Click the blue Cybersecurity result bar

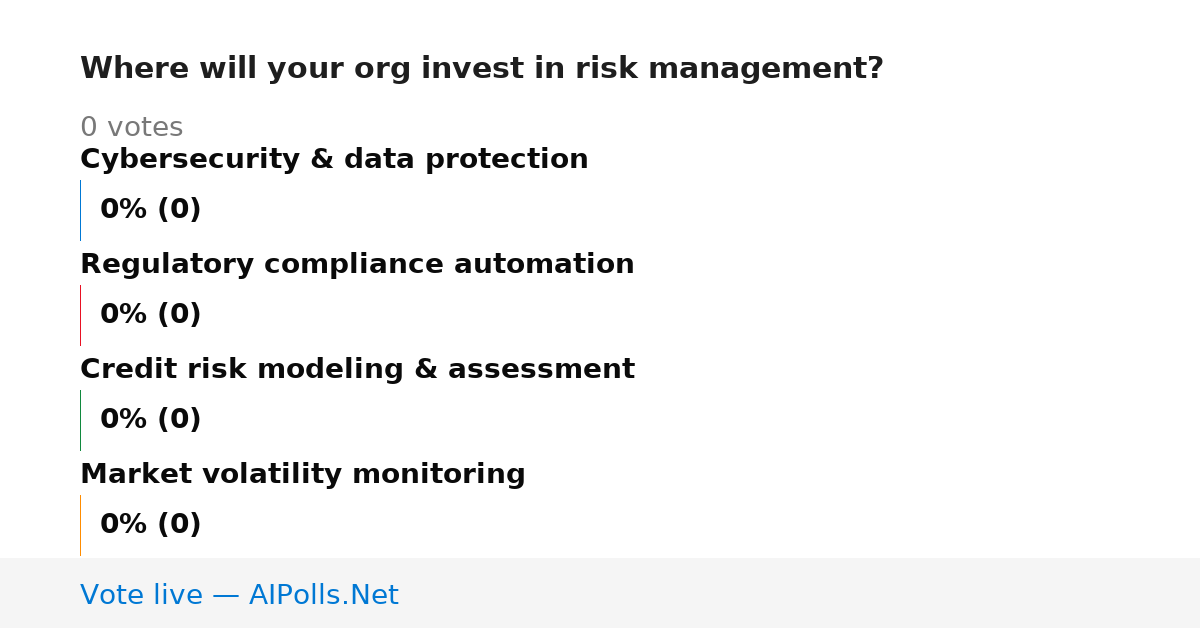80,210
